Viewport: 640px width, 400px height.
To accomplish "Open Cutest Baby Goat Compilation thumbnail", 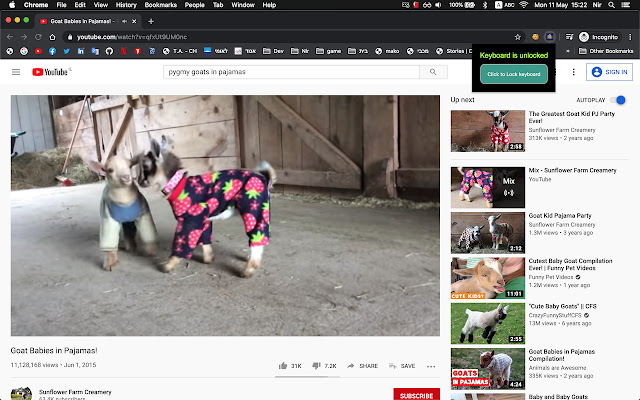I will (x=488, y=278).
